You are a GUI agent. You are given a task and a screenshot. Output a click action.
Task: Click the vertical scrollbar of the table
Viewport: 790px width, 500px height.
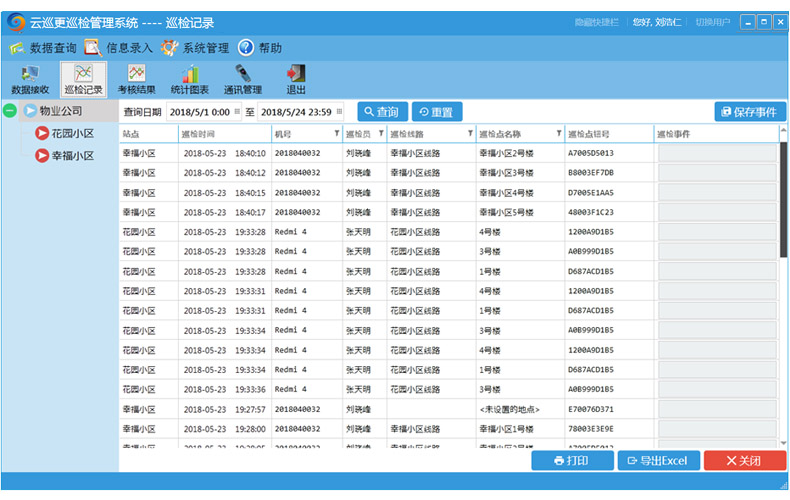pos(783,202)
